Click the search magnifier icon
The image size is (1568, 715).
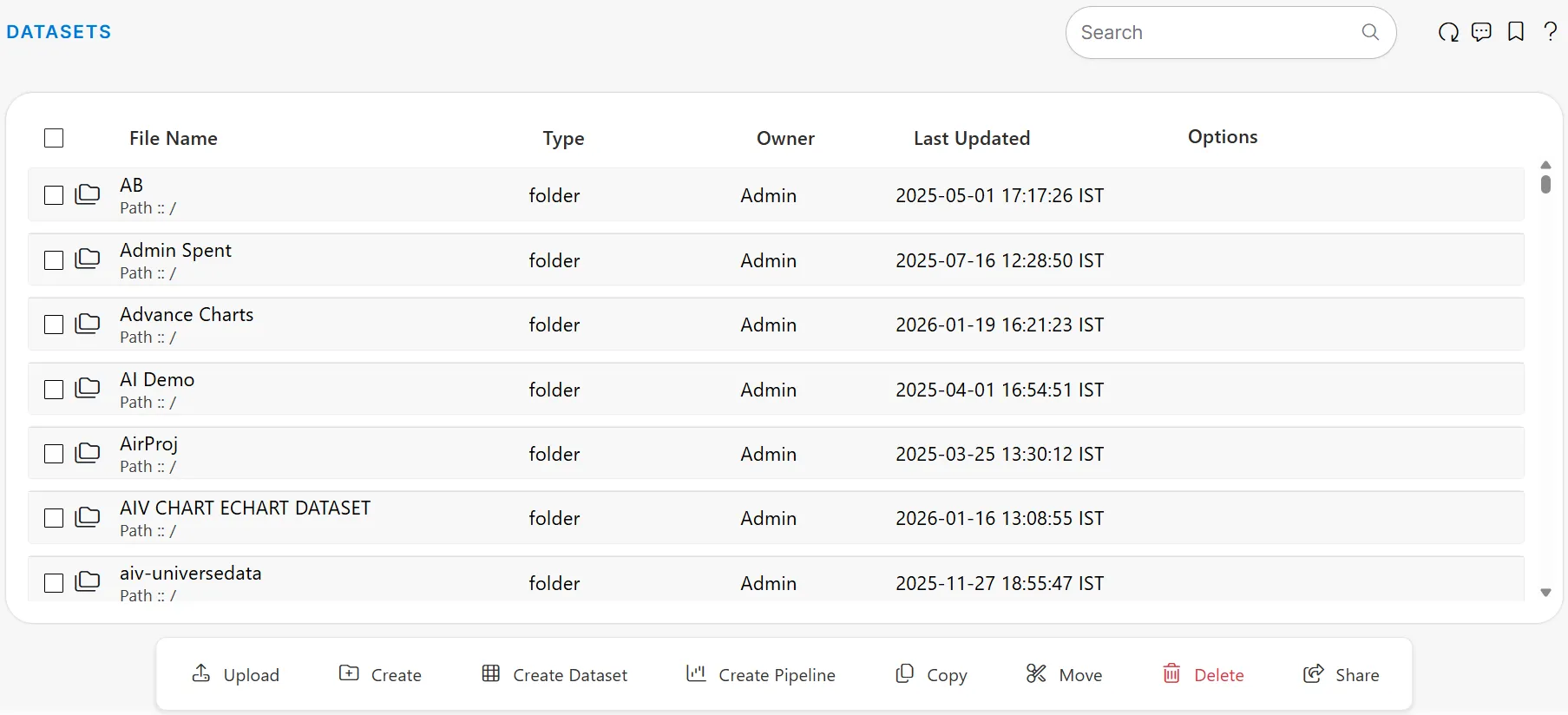pos(1370,32)
